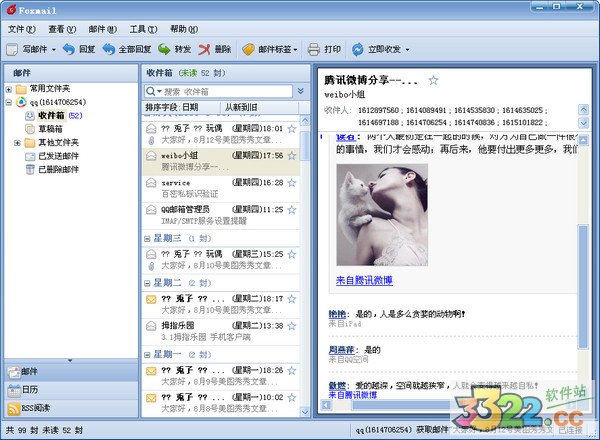Click the 全部回复 reply-all button

point(127,49)
